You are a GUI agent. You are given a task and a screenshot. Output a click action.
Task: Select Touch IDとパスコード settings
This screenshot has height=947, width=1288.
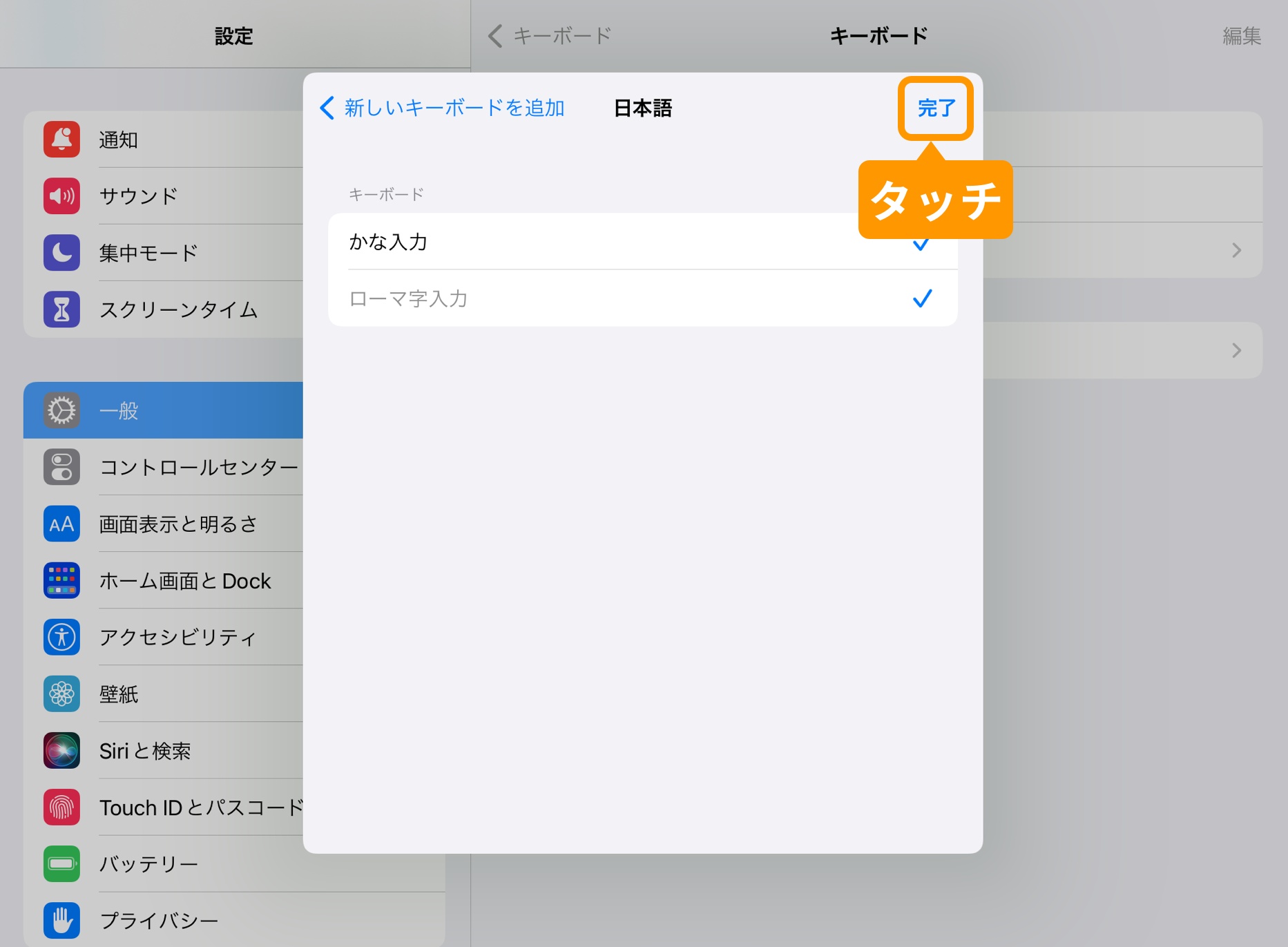coord(200,807)
